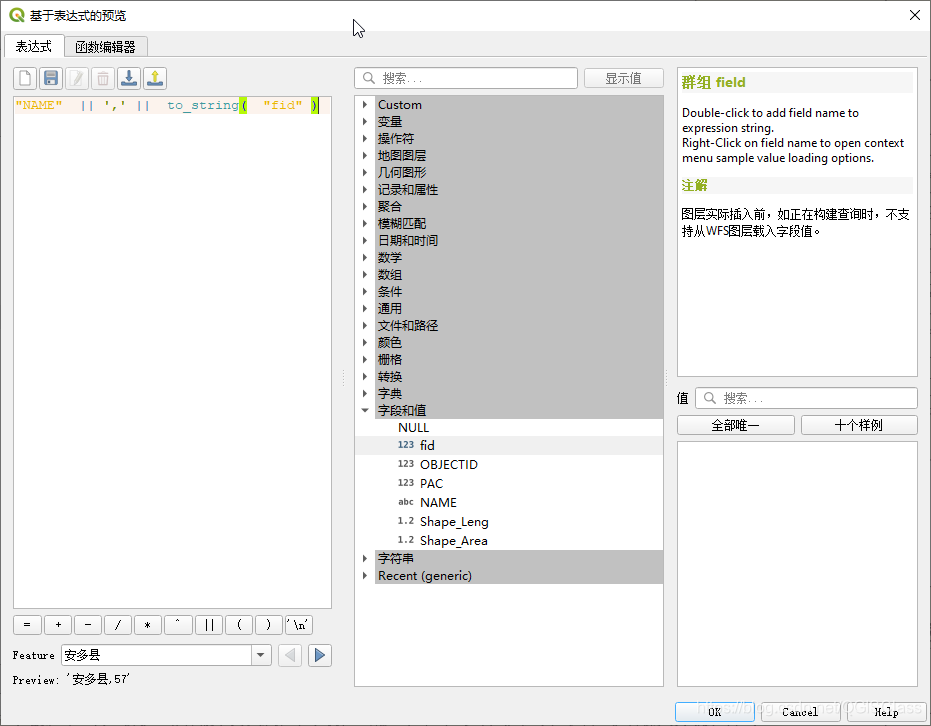This screenshot has width=931, height=726.
Task: Insert the minus operator
Action: [x=88, y=625]
